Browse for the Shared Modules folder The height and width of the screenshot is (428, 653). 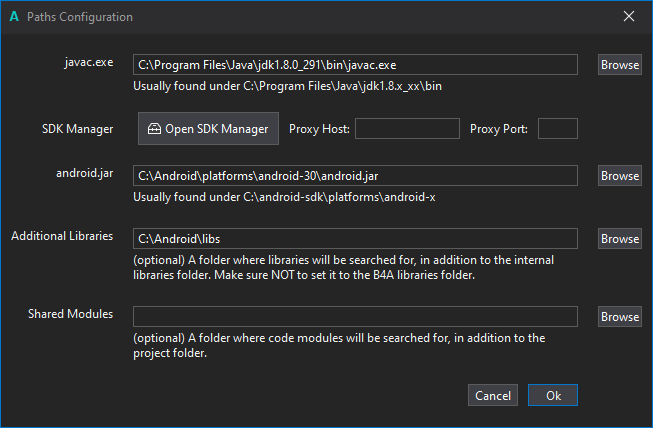click(620, 317)
